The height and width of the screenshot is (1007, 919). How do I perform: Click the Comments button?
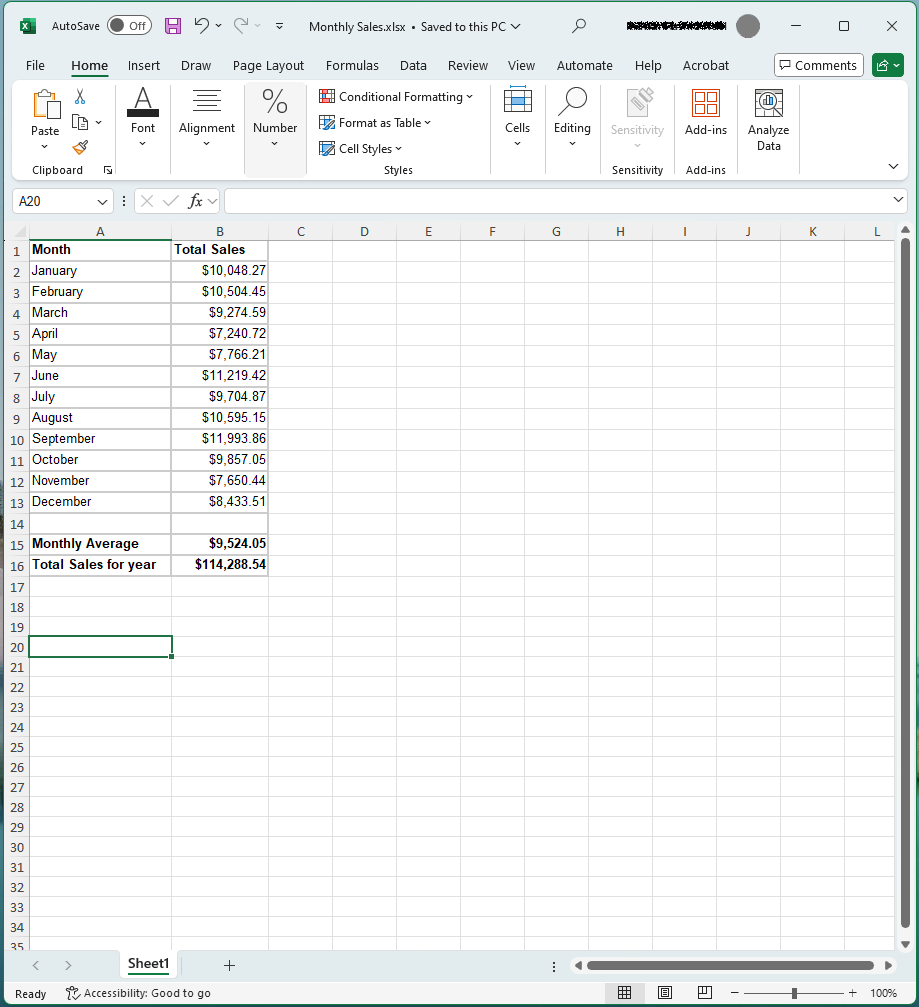pos(818,66)
